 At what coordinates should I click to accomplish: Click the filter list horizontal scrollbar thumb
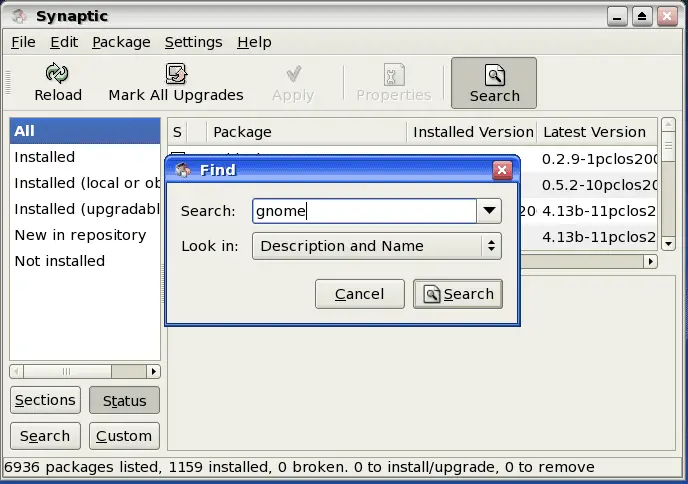click(67, 372)
